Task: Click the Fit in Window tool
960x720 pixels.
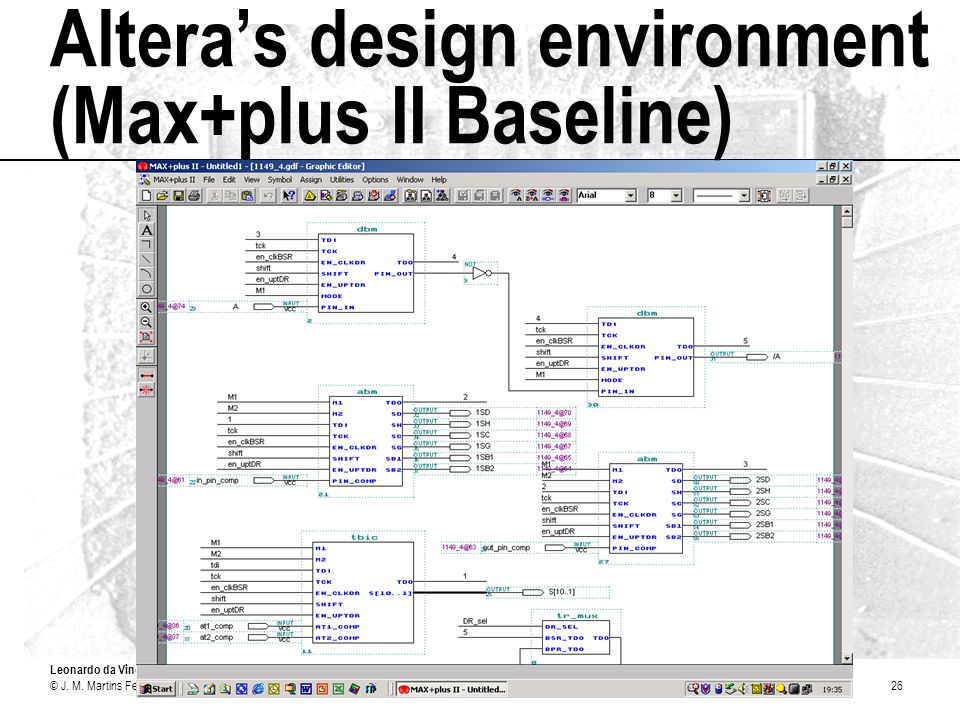Action: (x=146, y=337)
